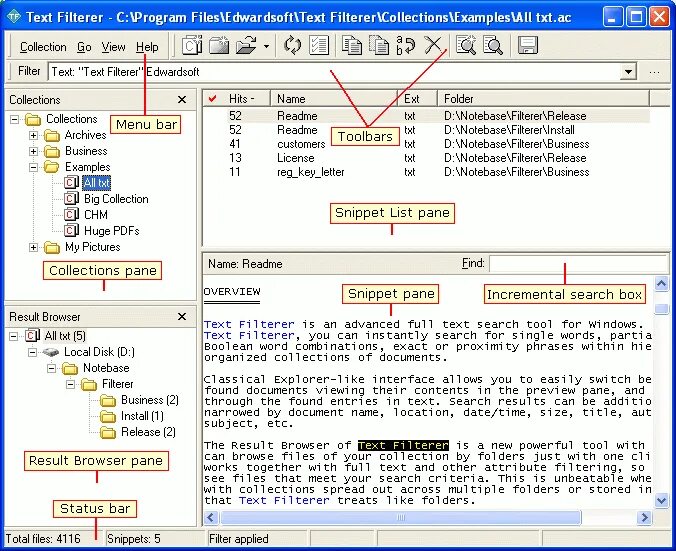
Task: Create a new collection with the toolbar icon
Action: [x=191, y=45]
